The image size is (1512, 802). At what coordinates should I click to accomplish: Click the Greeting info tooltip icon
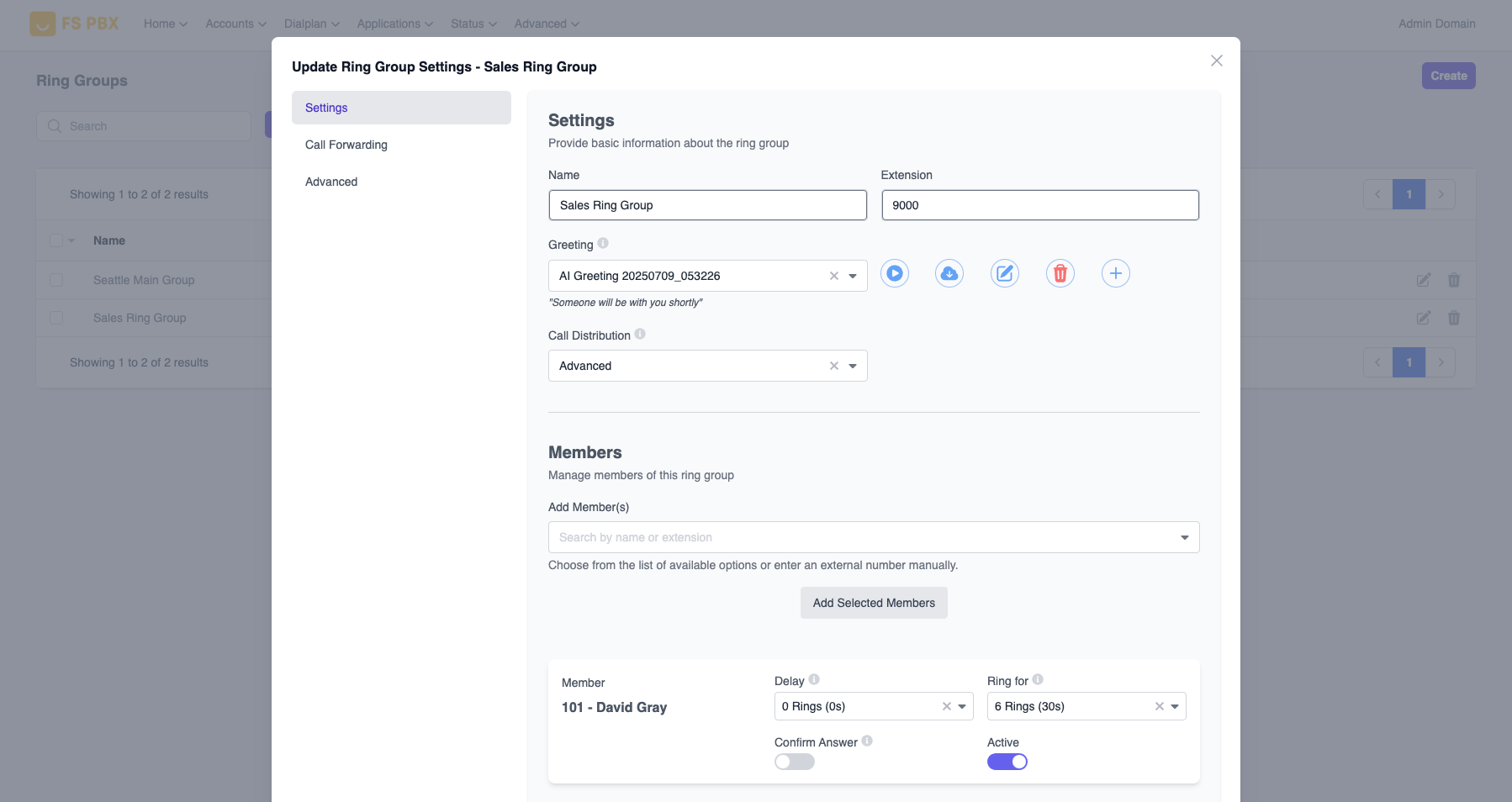(x=603, y=244)
